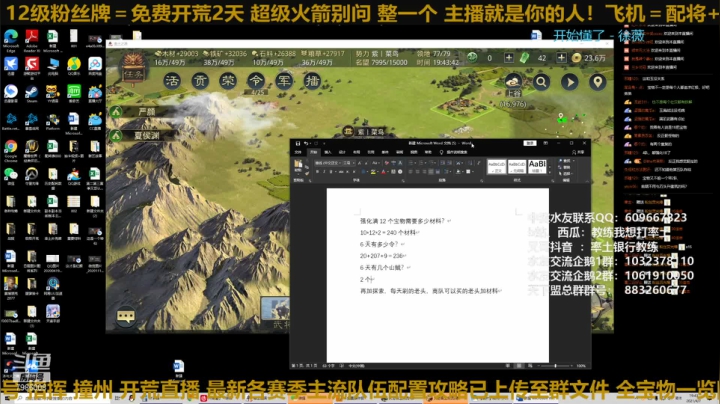
Task: Select the 无间隔 style thumbnail
Action: (x=517, y=167)
